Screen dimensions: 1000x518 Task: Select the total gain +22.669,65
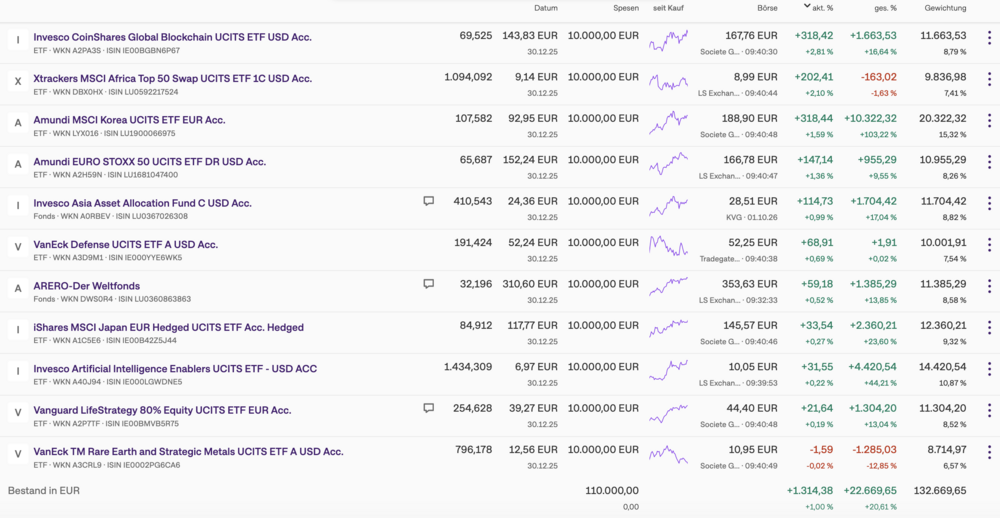[870, 491]
